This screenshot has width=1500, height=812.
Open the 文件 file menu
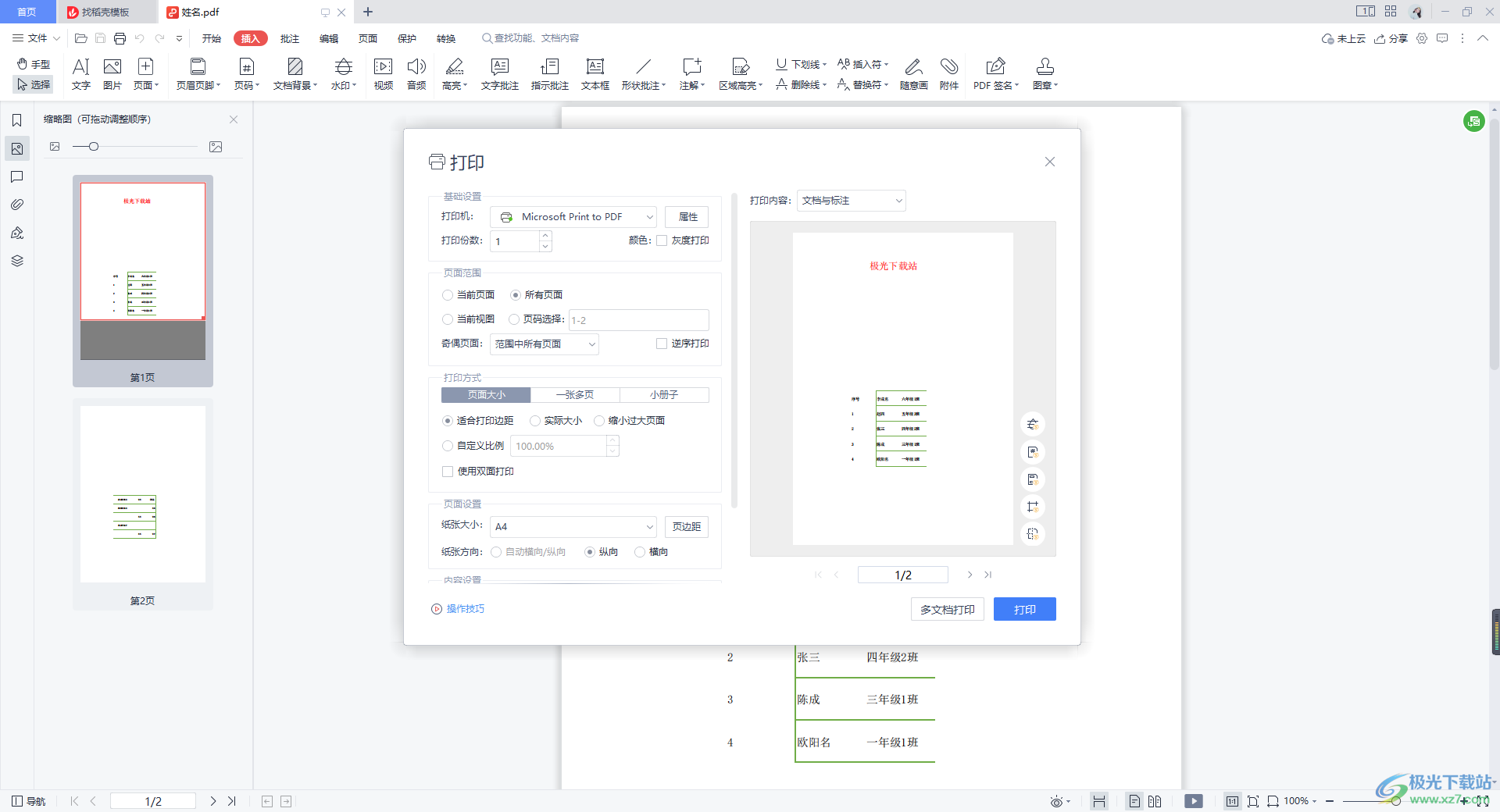(x=36, y=38)
